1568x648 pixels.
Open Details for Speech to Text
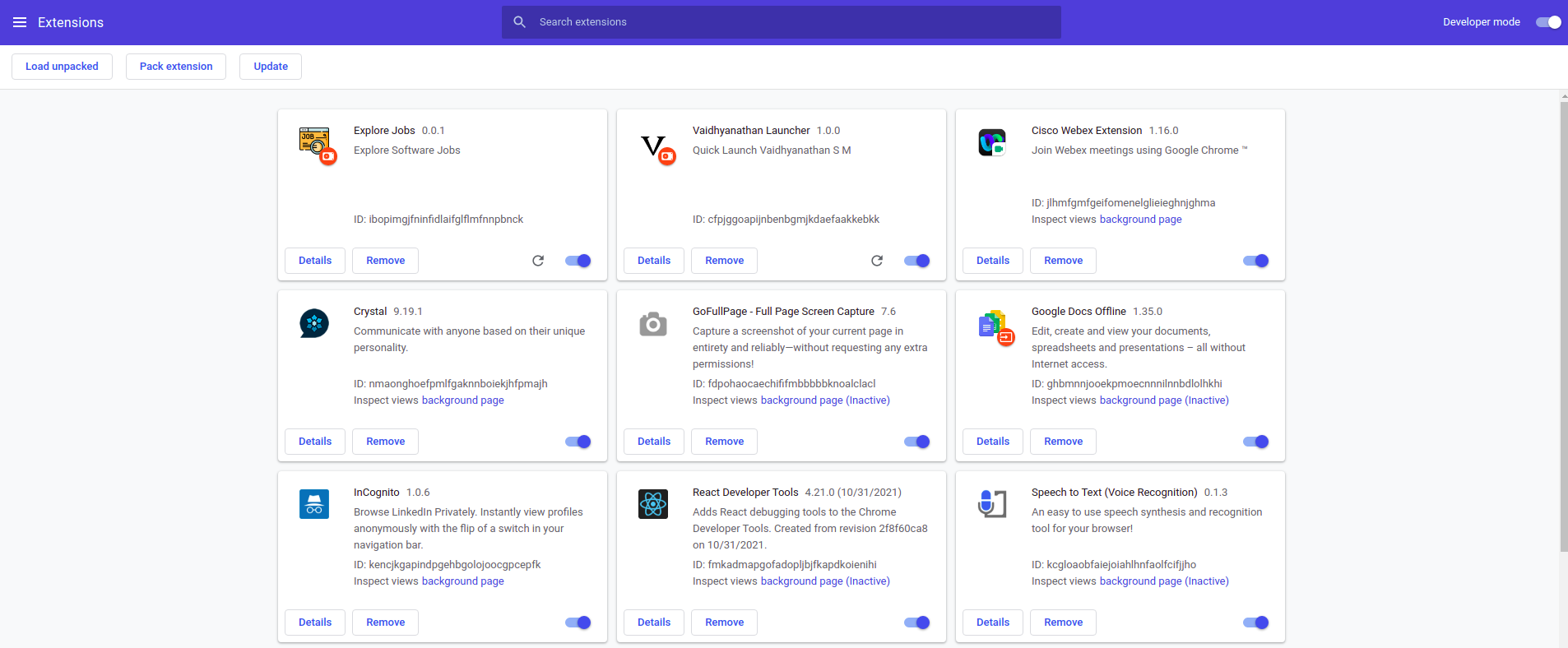pyautogui.click(x=993, y=623)
